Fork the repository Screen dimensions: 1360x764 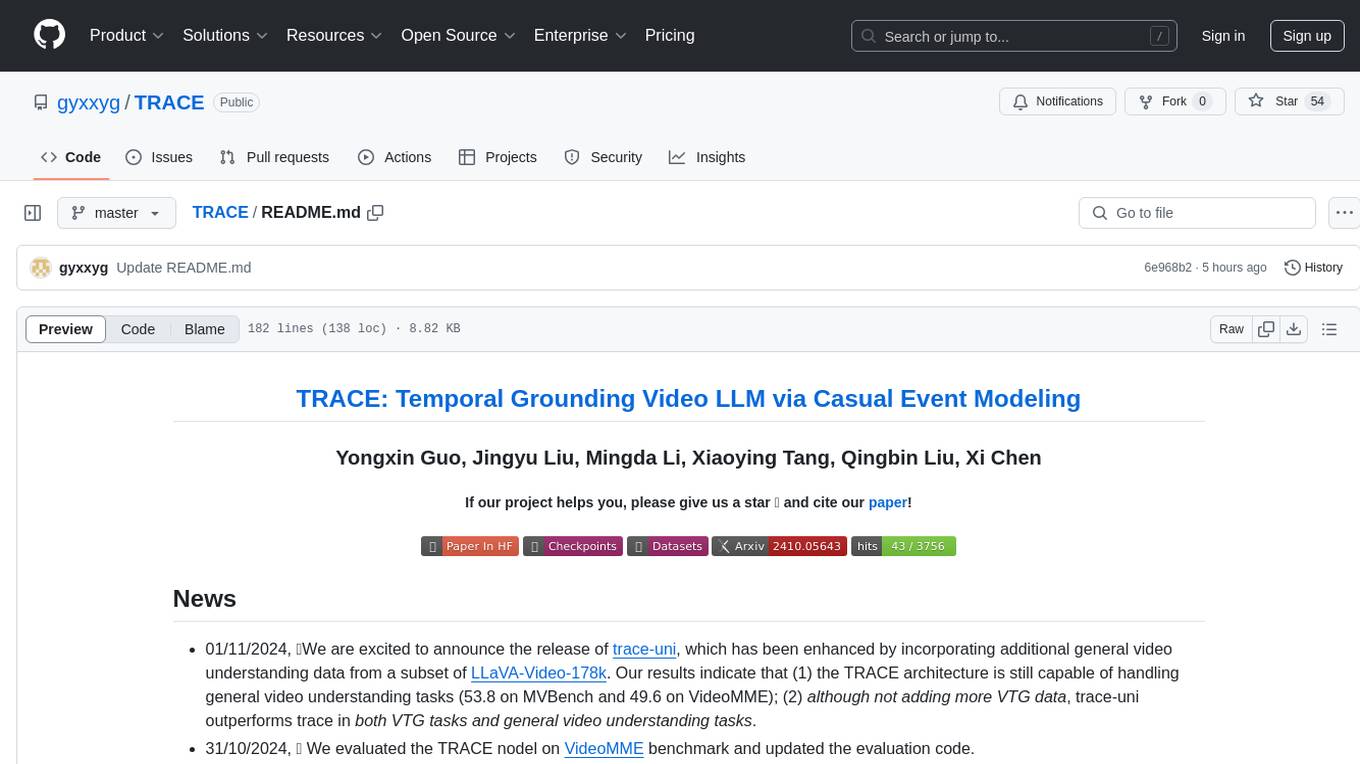tap(1173, 101)
